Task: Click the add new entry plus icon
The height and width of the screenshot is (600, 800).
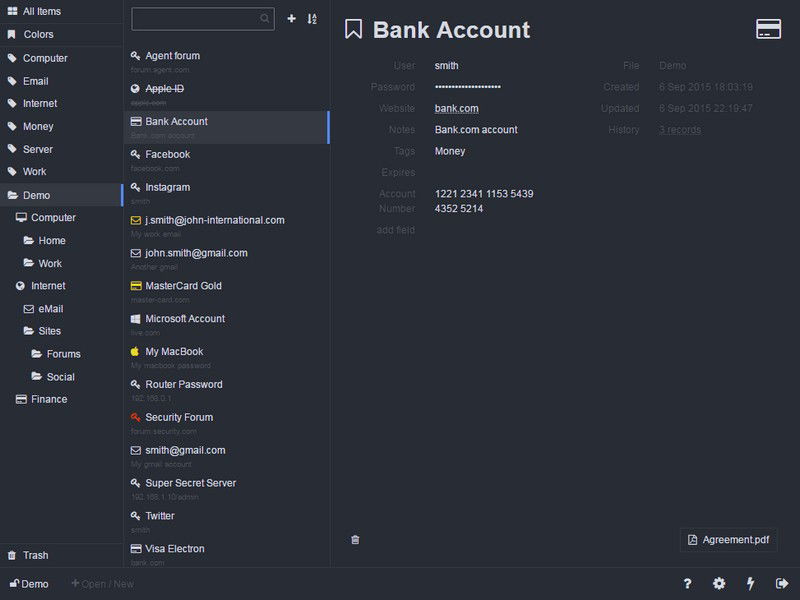Action: pyautogui.click(x=291, y=19)
